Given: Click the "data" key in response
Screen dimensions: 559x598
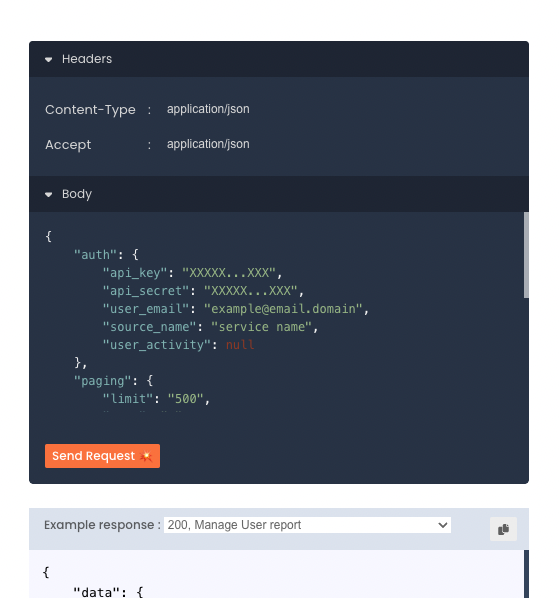Looking at the screenshot, I should pos(97,592).
